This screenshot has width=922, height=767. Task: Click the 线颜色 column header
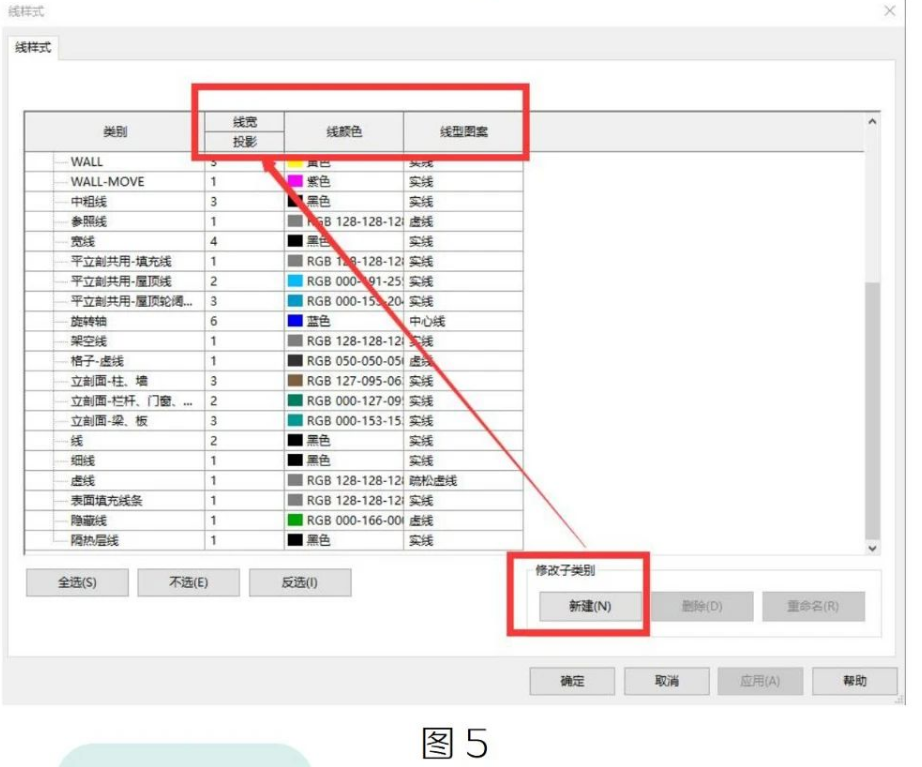(344, 131)
